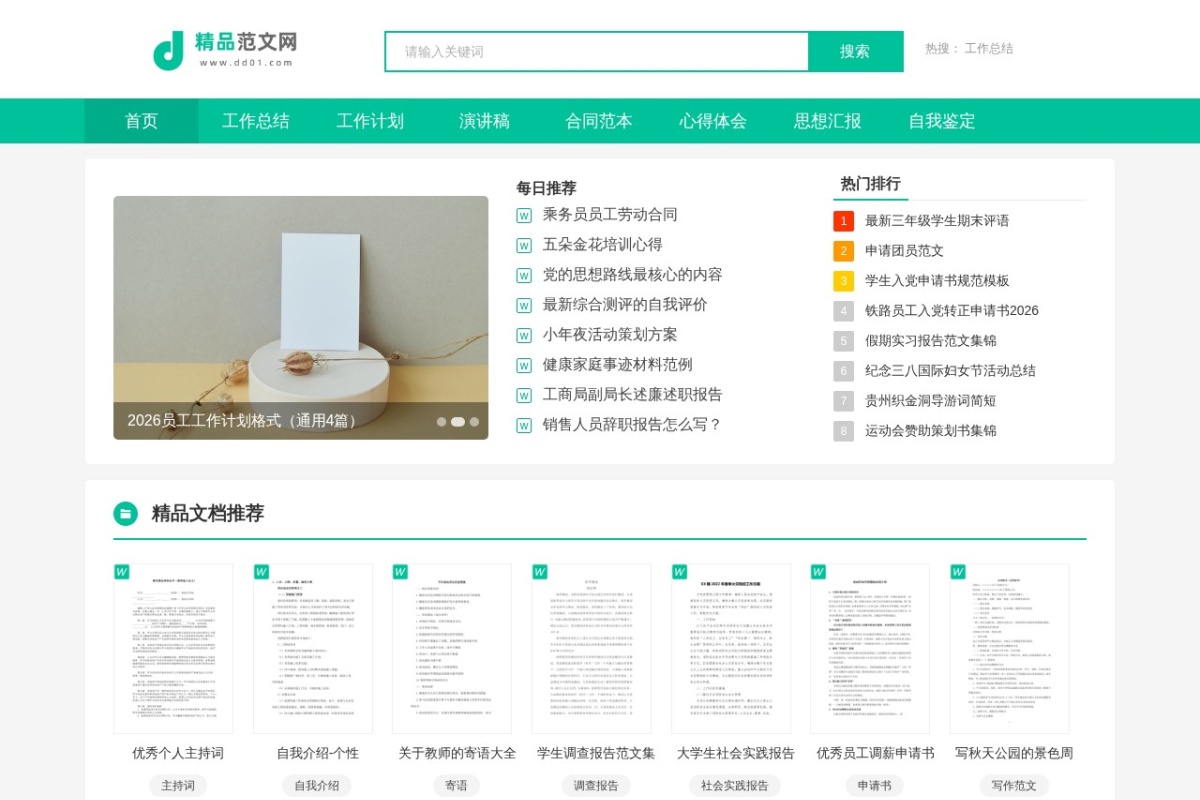Select active middle carousel dot
1200x800 pixels.
click(x=458, y=422)
